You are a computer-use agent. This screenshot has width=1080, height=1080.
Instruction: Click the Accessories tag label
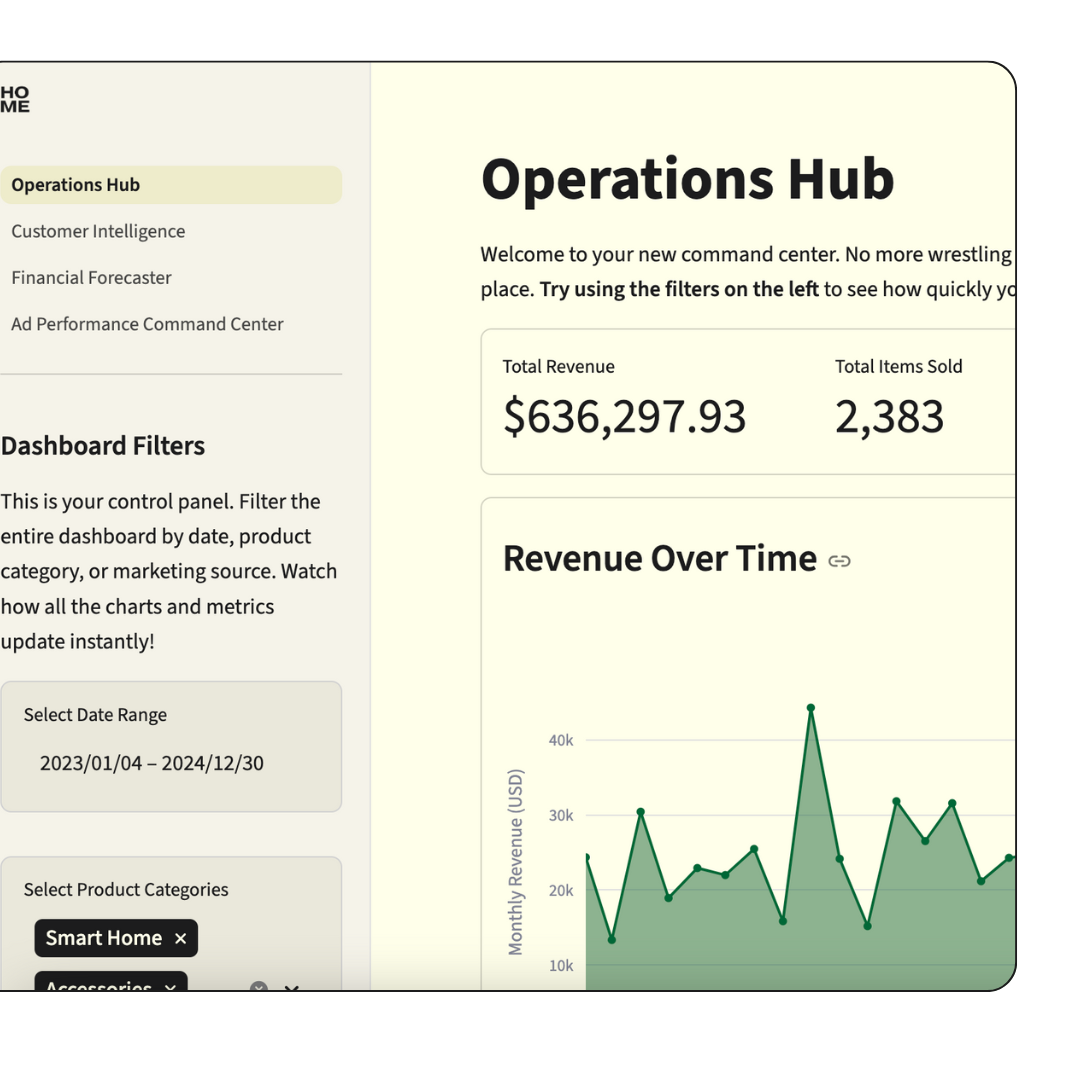[x=98, y=986]
